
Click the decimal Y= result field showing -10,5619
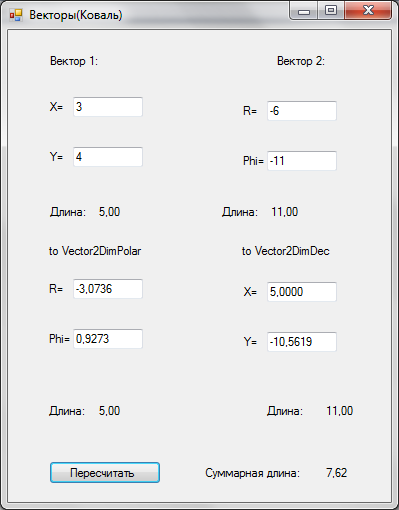tap(302, 342)
